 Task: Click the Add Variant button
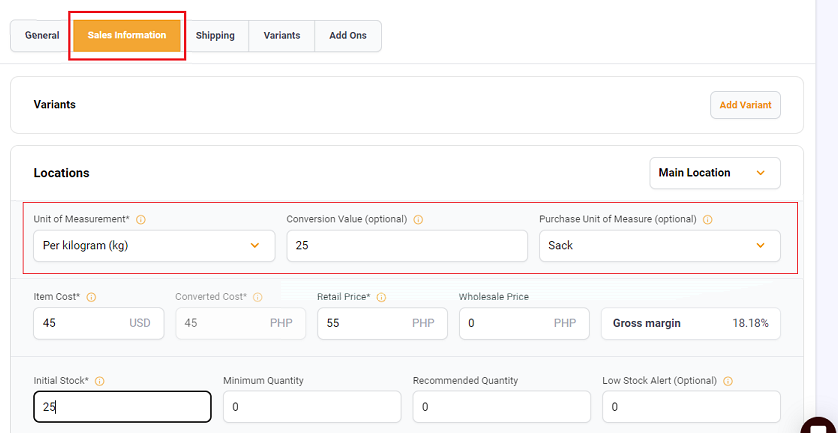pyautogui.click(x=745, y=105)
